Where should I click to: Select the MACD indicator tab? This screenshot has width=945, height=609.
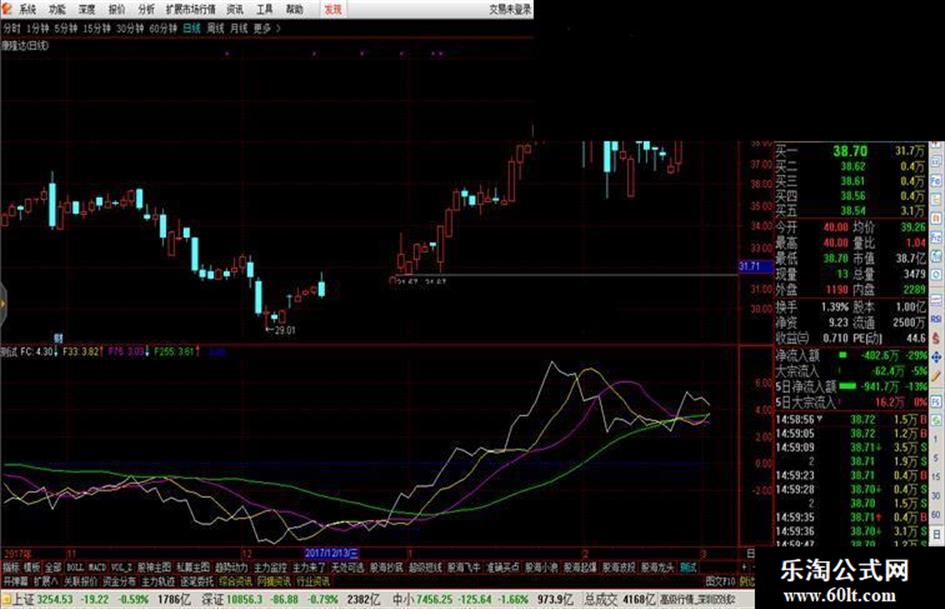[98, 567]
